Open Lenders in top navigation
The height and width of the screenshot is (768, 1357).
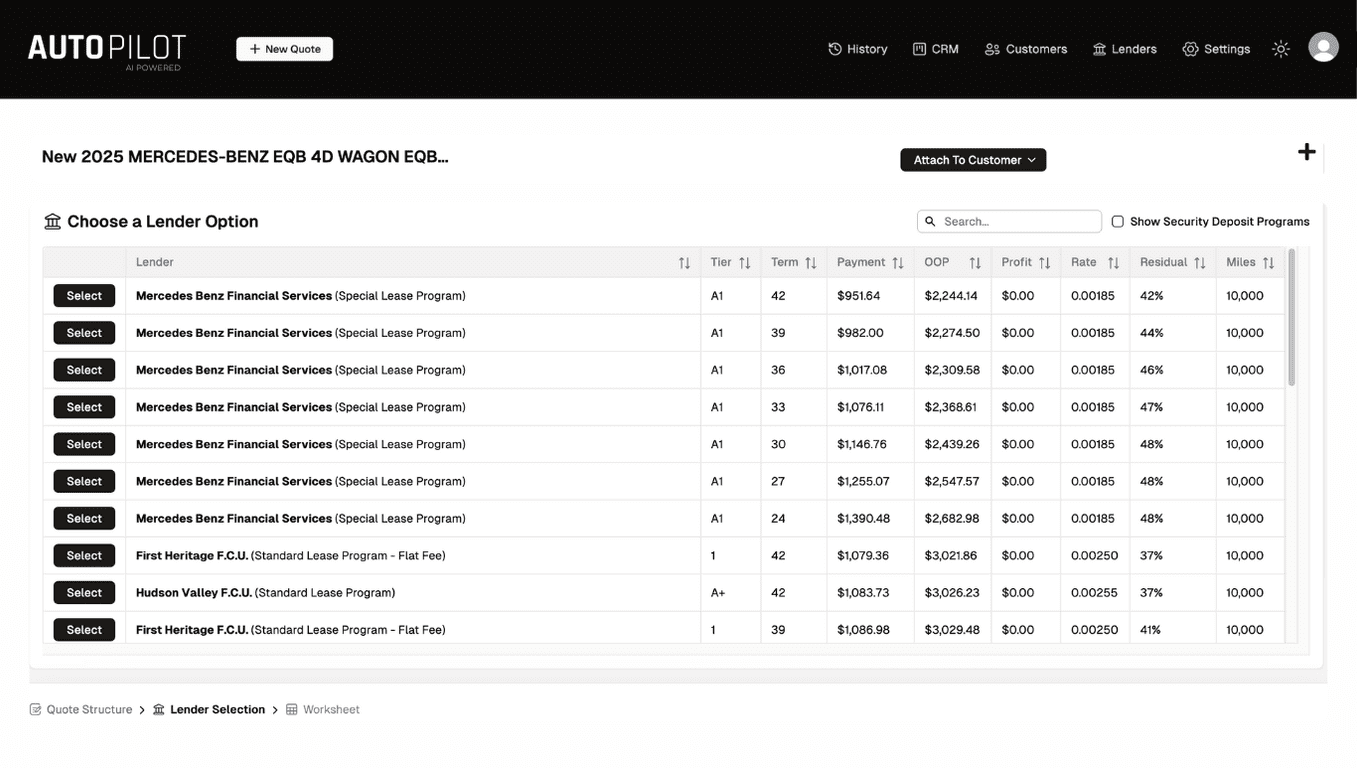click(x=1125, y=49)
